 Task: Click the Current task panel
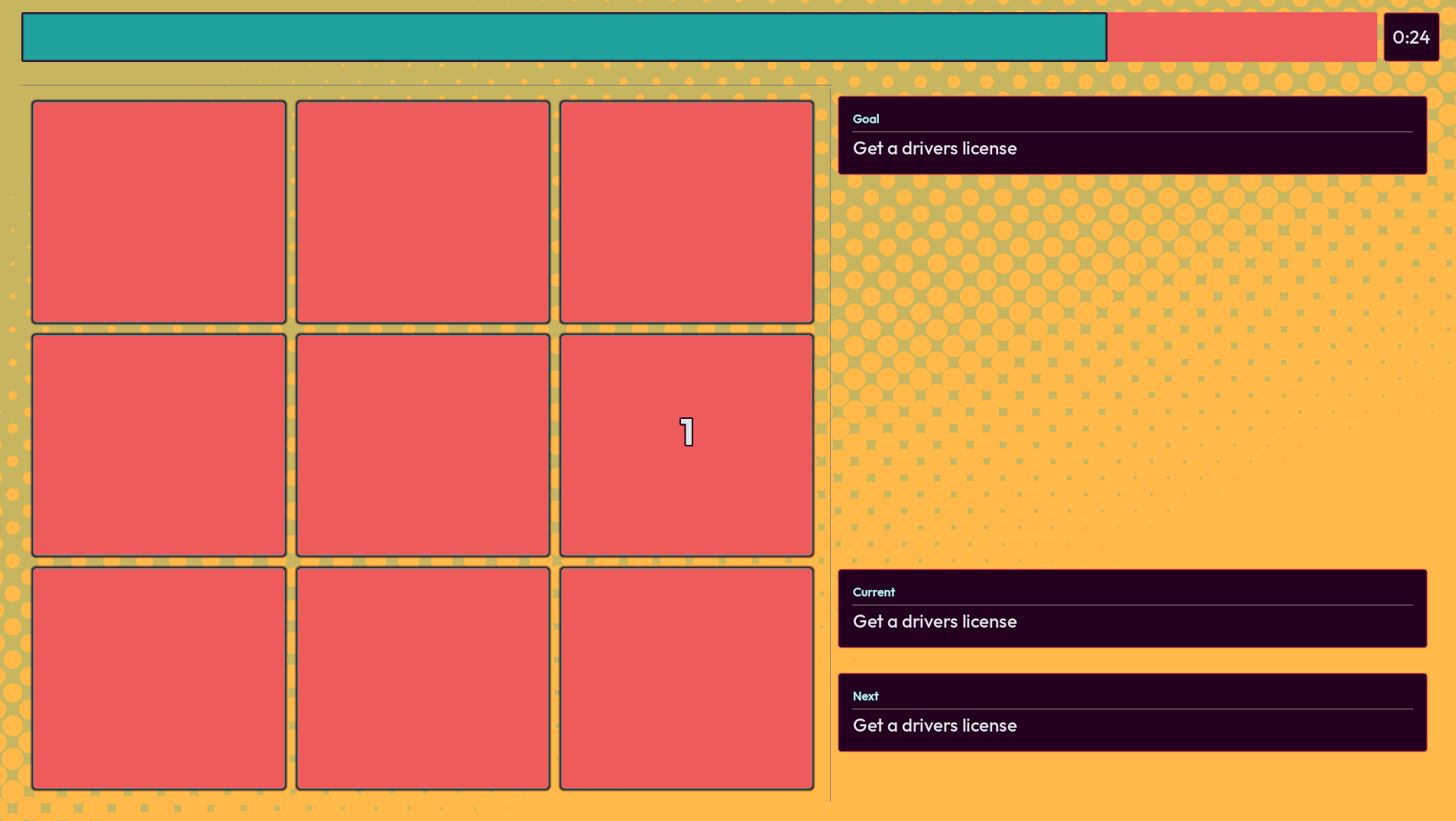coord(1132,608)
